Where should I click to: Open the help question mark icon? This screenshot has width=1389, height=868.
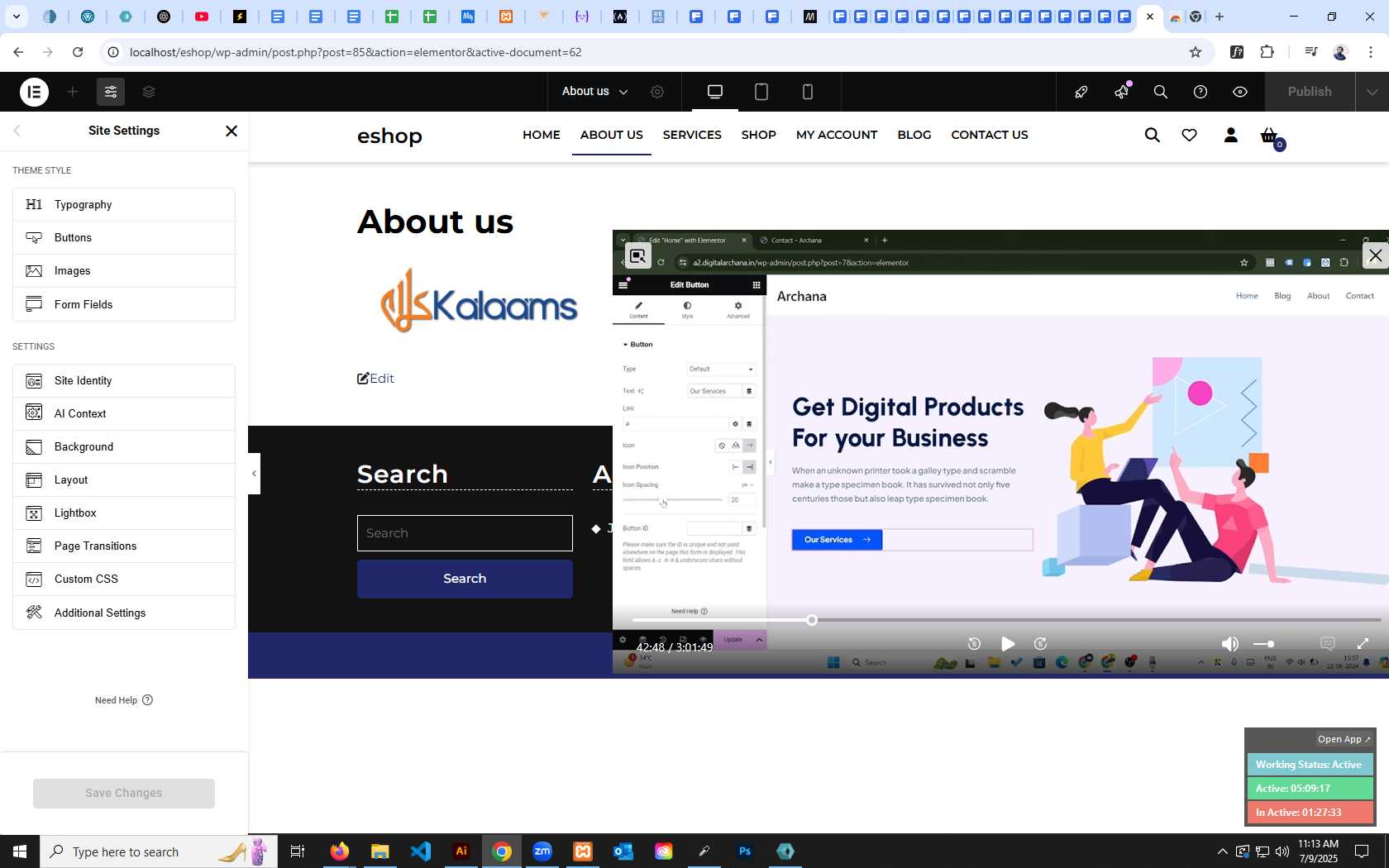1200,92
